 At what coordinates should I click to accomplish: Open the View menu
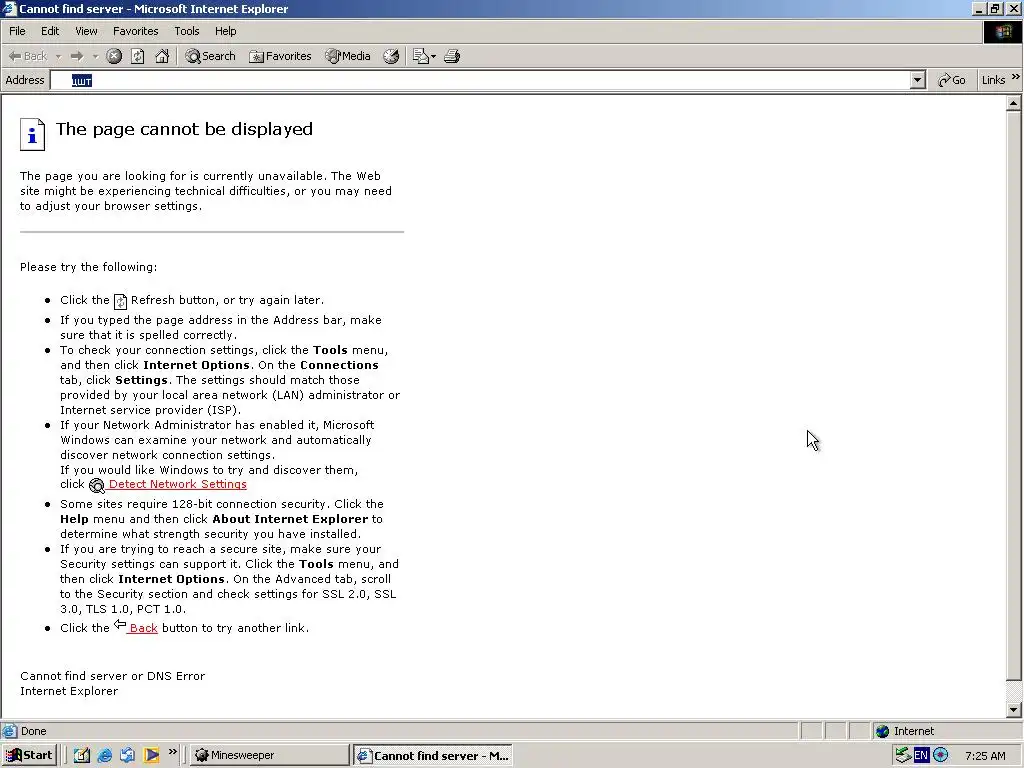click(86, 31)
